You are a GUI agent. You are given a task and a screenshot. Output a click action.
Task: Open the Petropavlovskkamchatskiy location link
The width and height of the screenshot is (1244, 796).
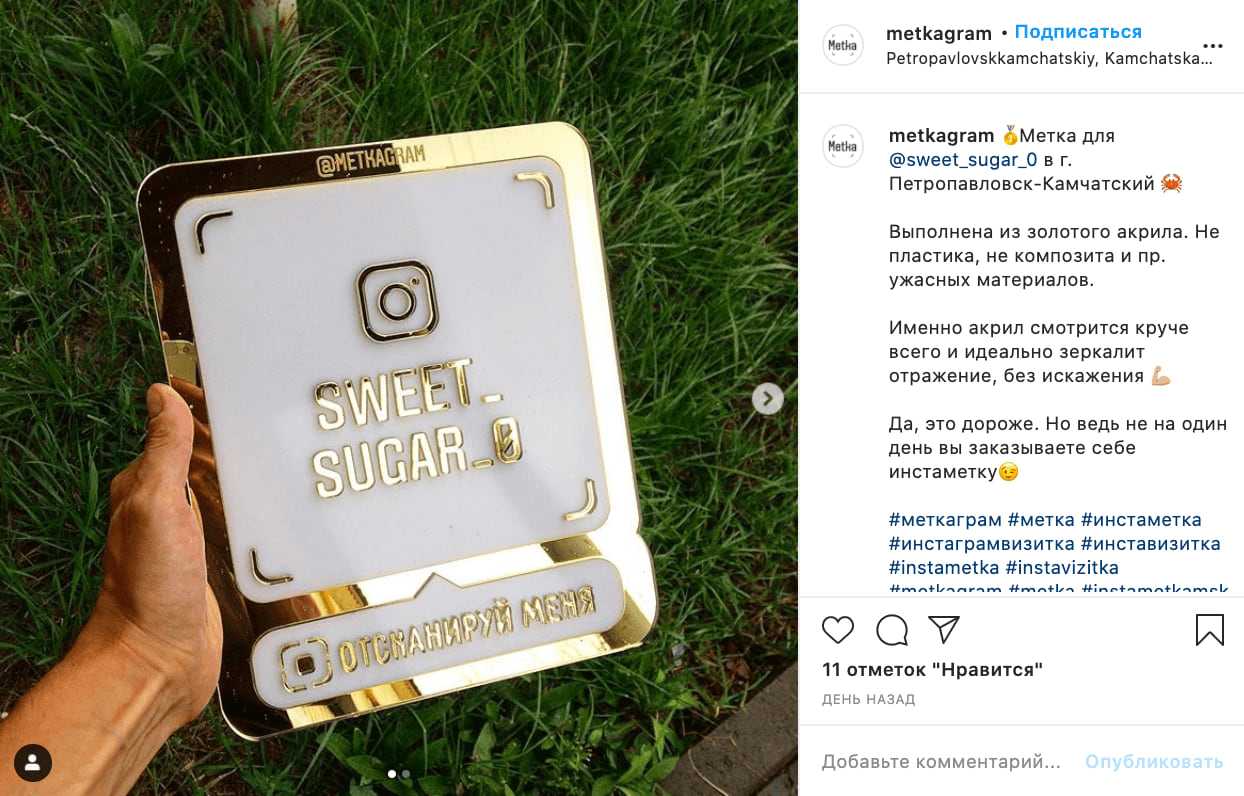click(1048, 58)
